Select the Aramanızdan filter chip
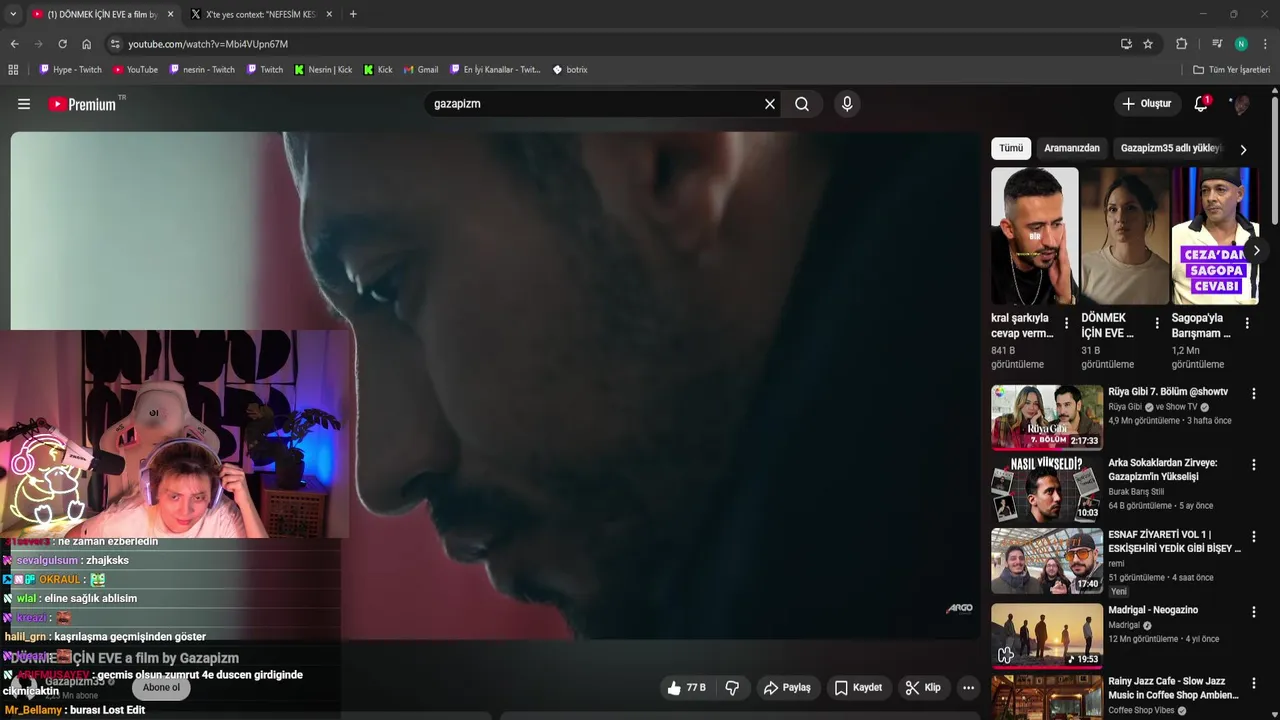The width and height of the screenshot is (1280, 720). pyautogui.click(x=1072, y=148)
